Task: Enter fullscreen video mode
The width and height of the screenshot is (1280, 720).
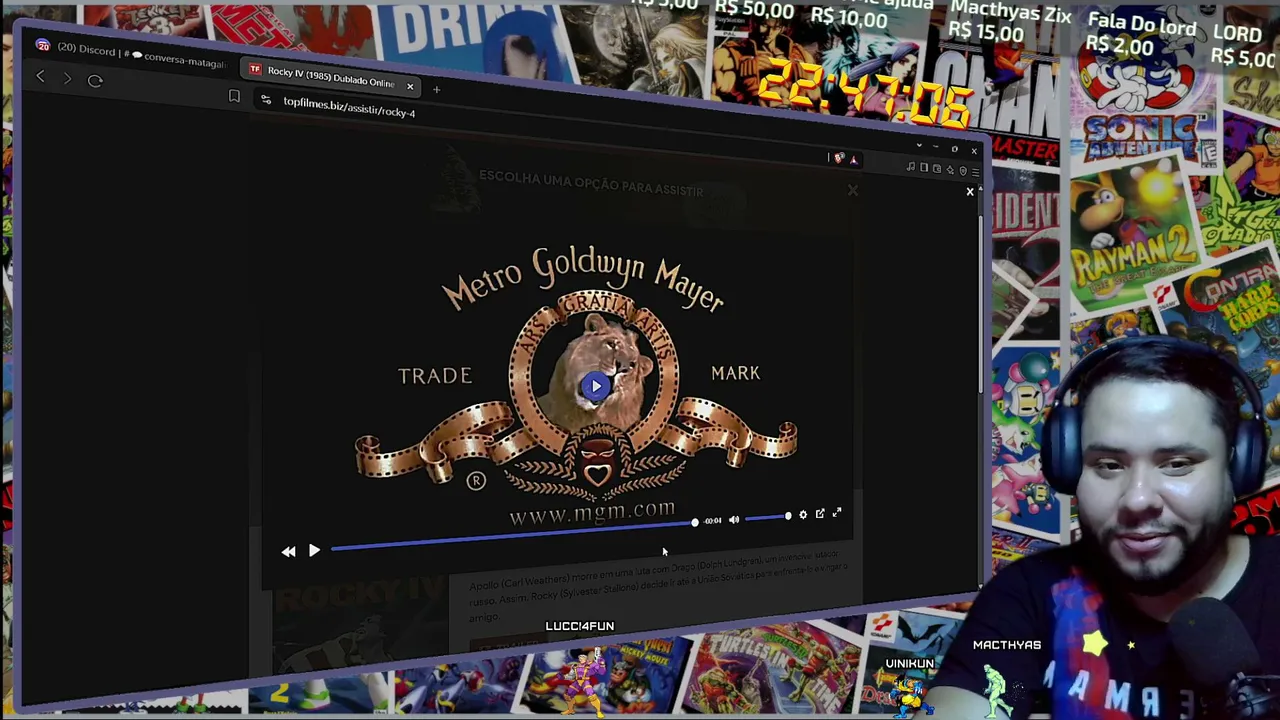Action: tap(837, 513)
